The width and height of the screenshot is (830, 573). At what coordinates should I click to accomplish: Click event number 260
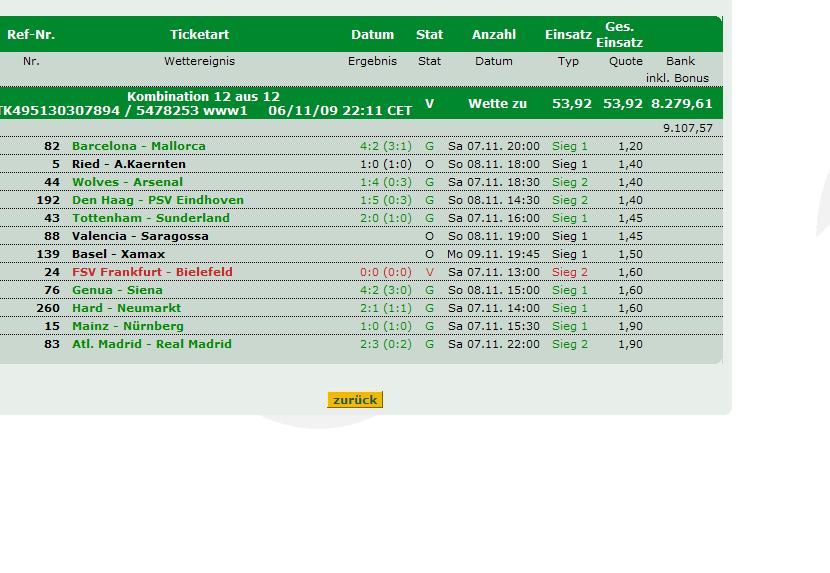[x=48, y=308]
